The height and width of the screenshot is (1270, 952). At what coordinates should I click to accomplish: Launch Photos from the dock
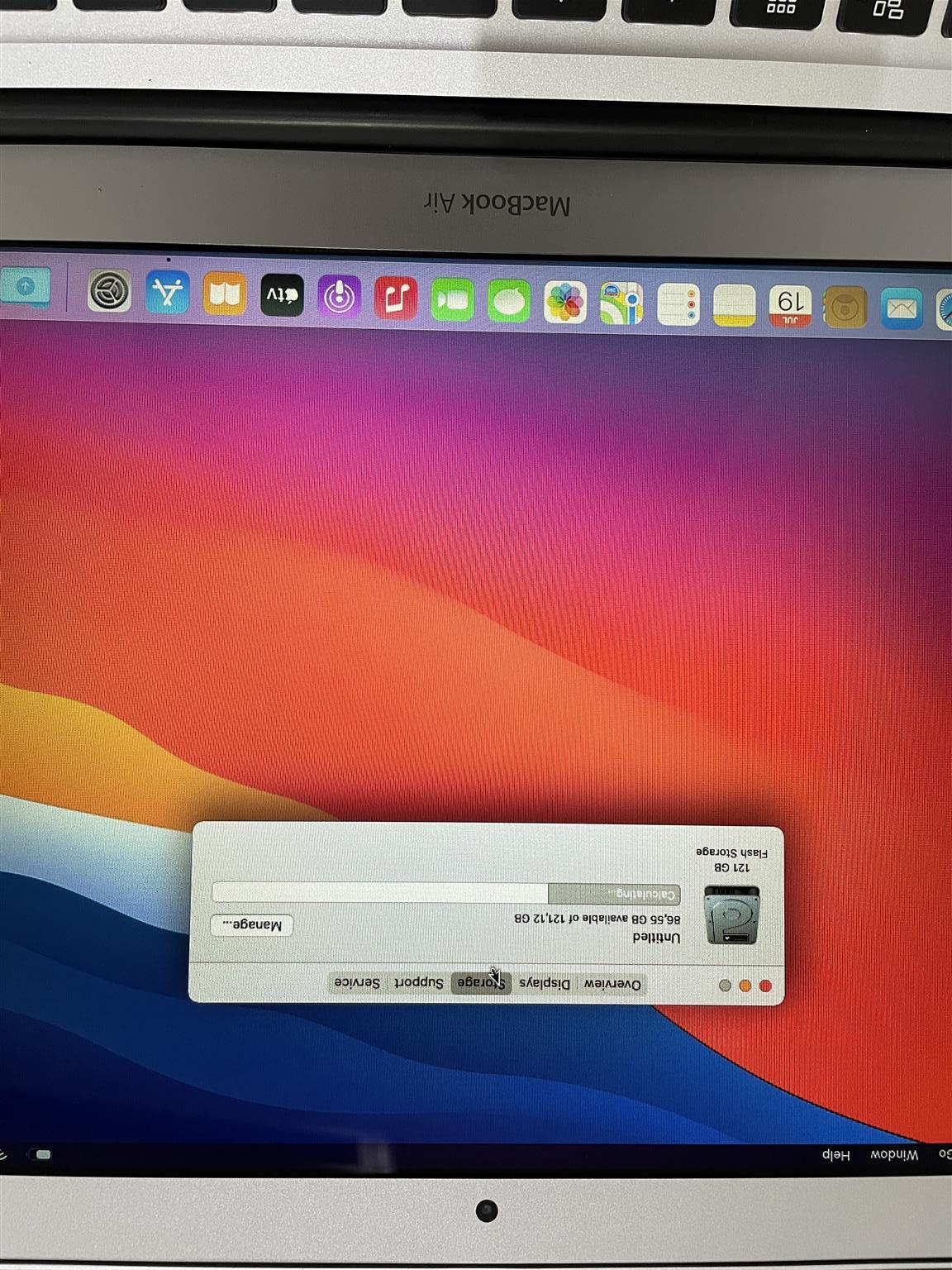pyautogui.click(x=565, y=302)
